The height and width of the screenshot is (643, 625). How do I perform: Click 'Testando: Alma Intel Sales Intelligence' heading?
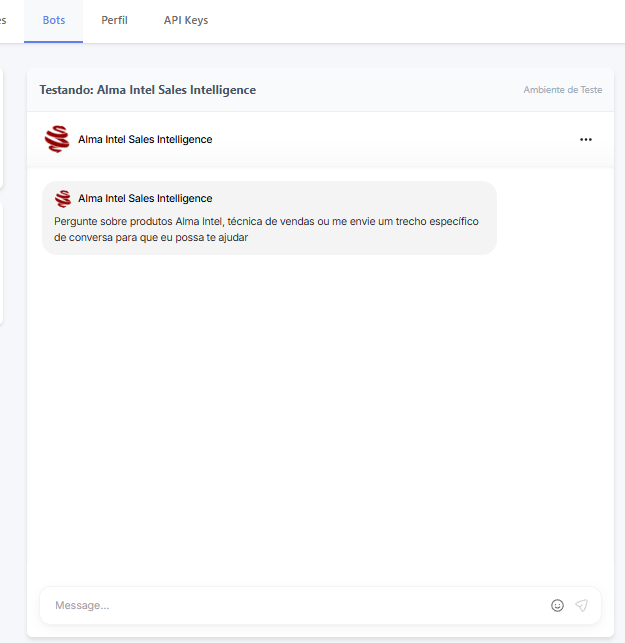148,90
